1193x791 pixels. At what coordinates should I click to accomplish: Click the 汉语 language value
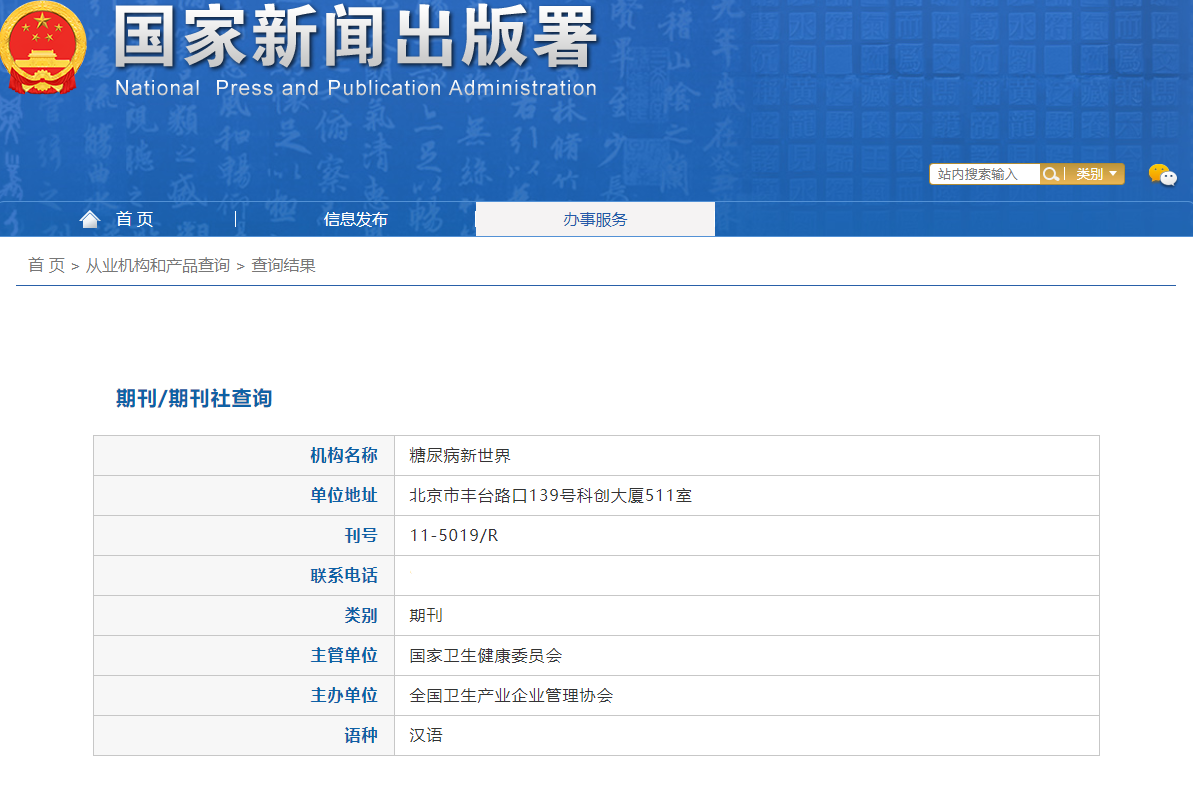(x=426, y=736)
